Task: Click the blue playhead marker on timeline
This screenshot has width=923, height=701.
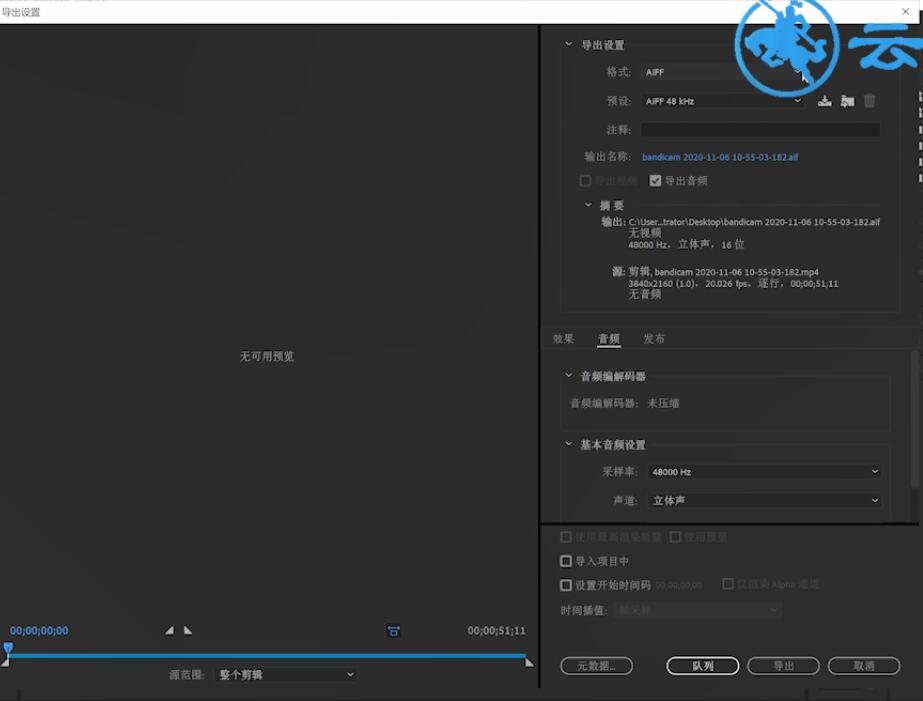Action: [8, 648]
